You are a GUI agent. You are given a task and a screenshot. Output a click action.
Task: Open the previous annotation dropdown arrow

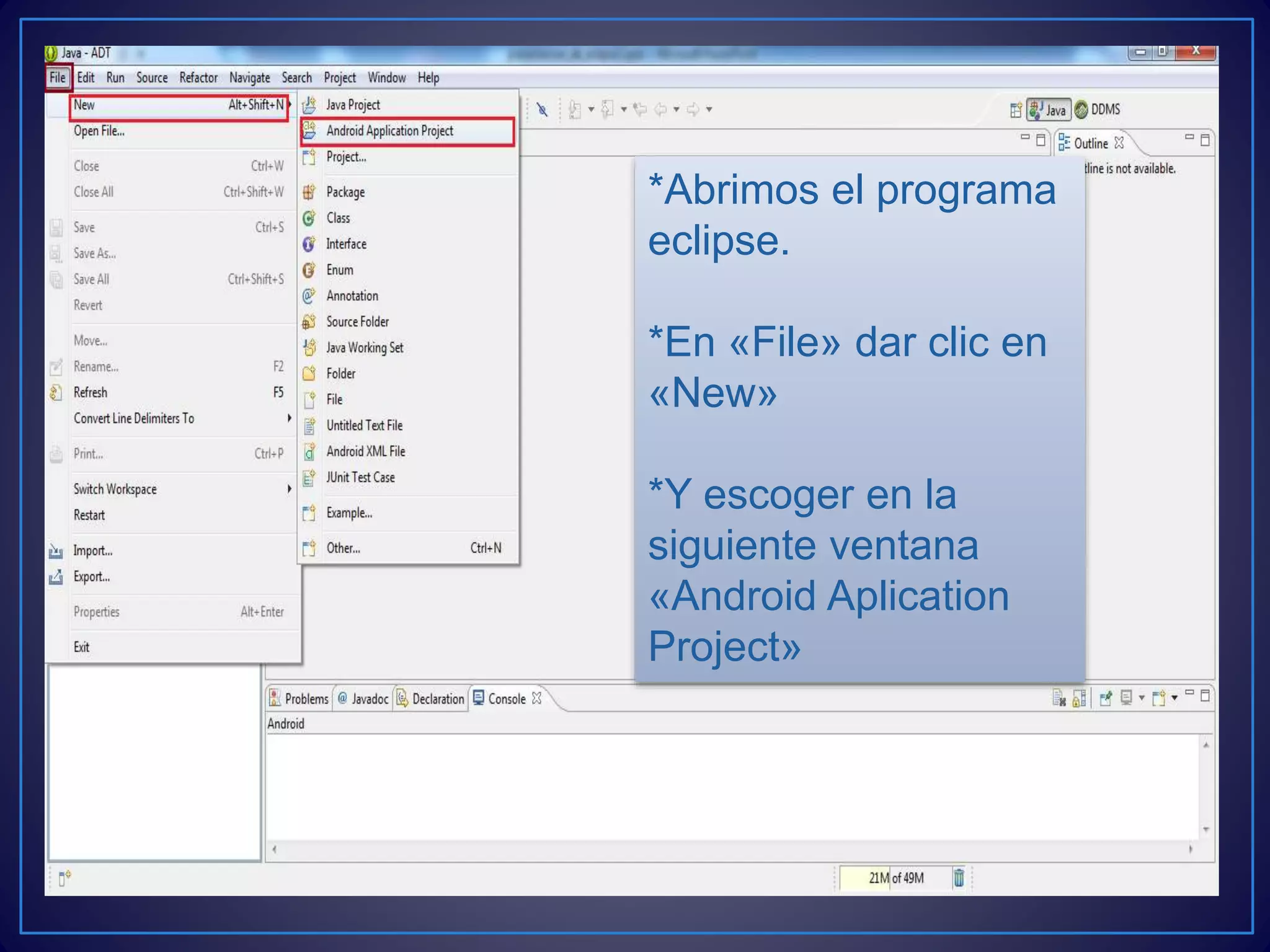point(624,110)
